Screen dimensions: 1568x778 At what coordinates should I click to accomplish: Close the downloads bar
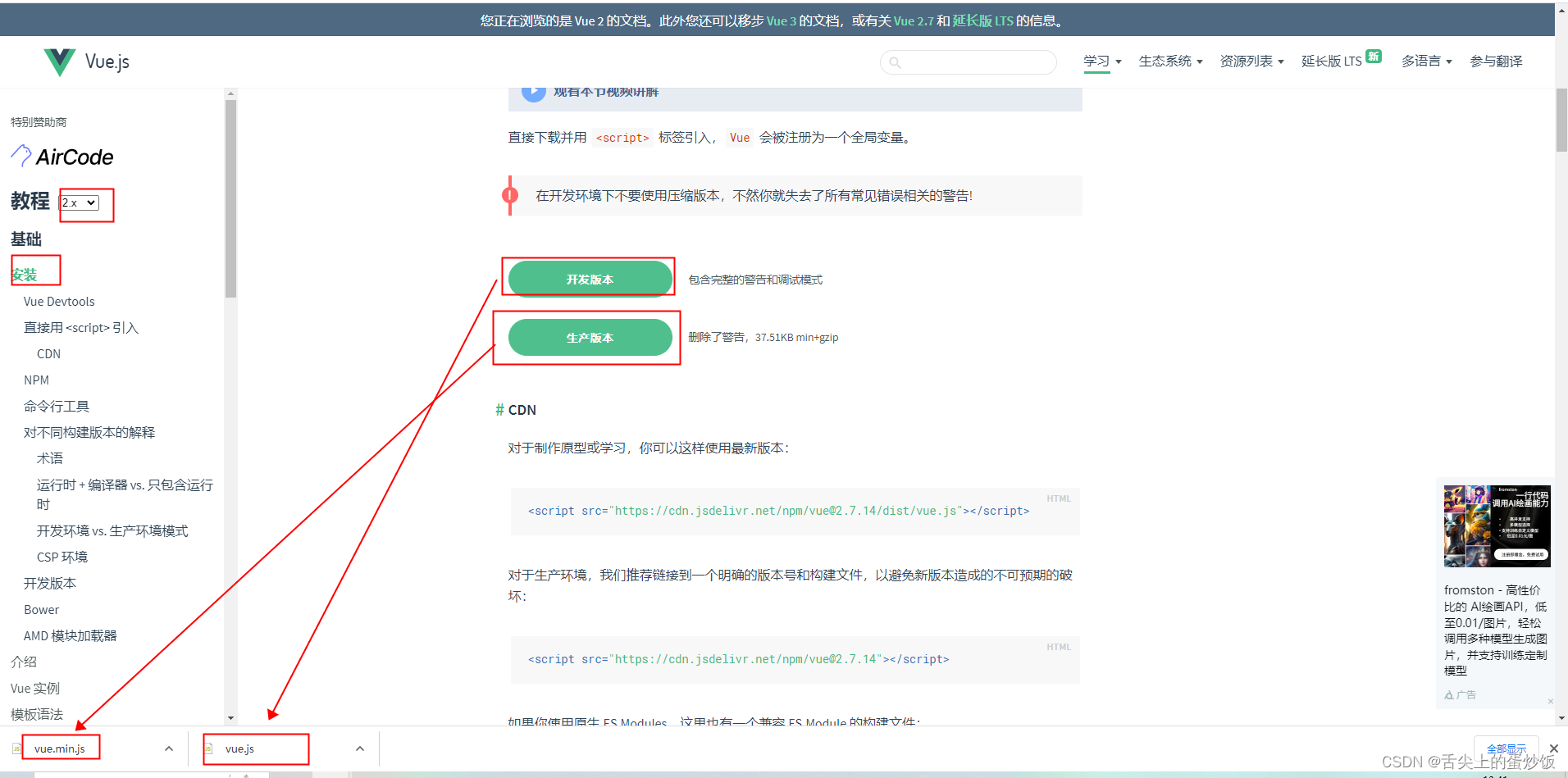[1554, 748]
